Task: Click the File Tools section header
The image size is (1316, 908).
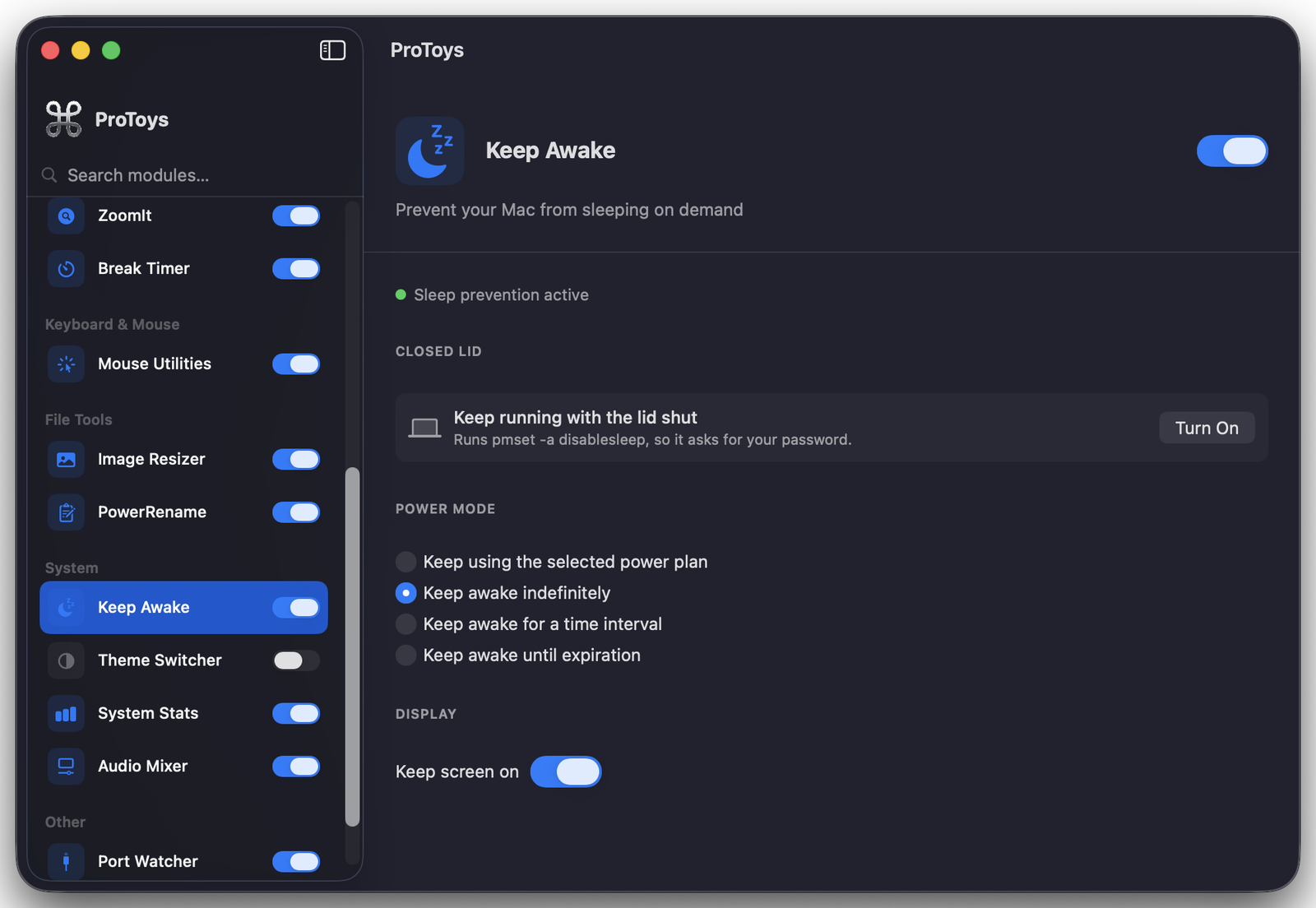Action: click(78, 419)
